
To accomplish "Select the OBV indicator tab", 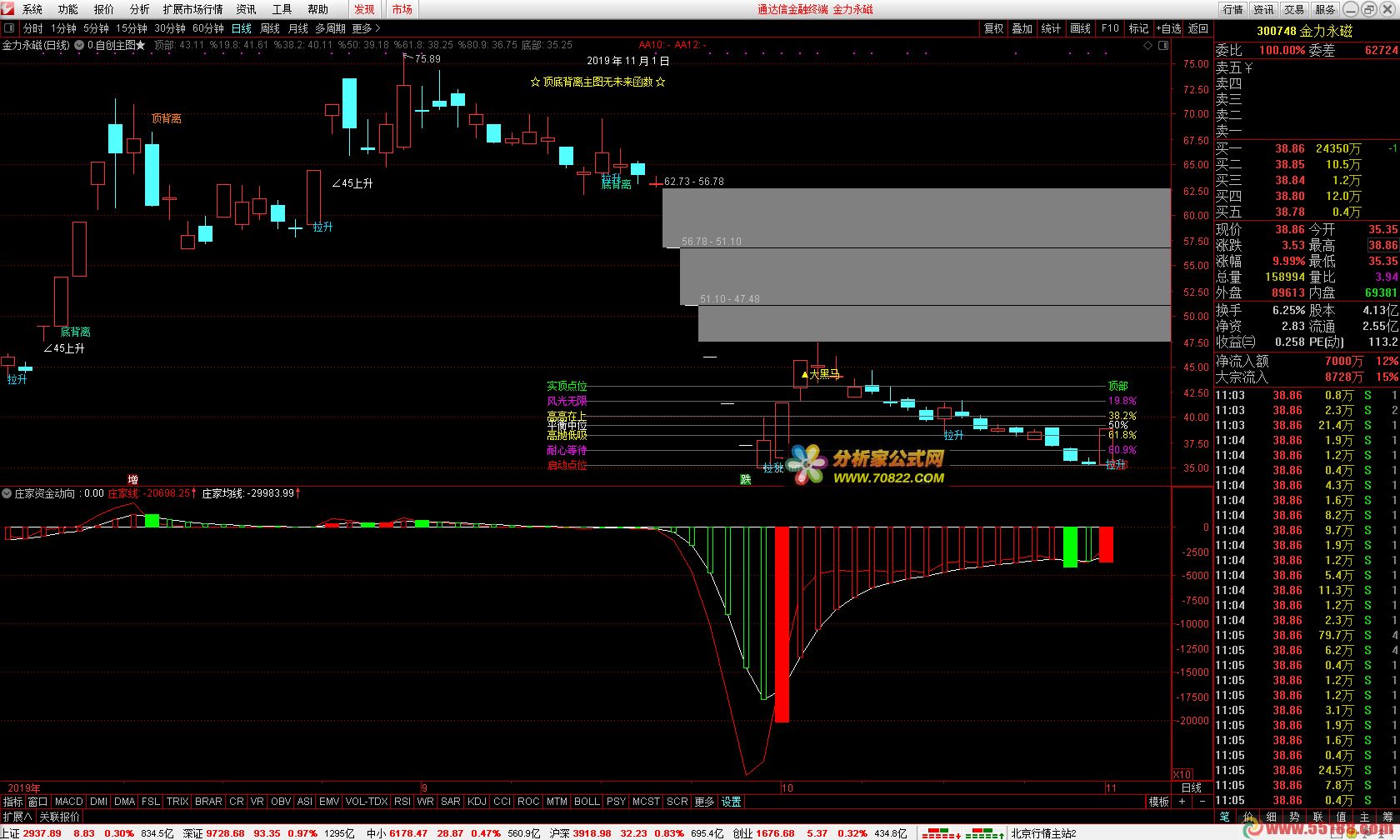I will tap(281, 802).
